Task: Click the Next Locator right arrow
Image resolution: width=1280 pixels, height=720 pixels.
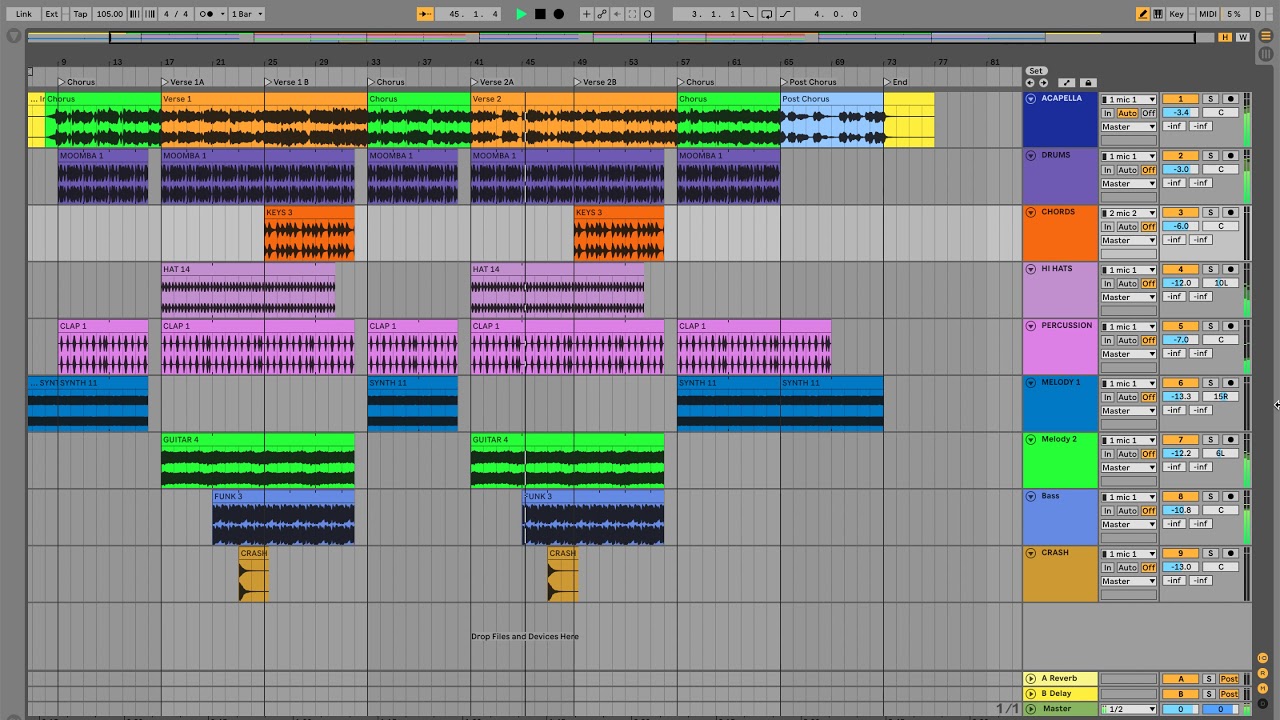Action: (1043, 83)
